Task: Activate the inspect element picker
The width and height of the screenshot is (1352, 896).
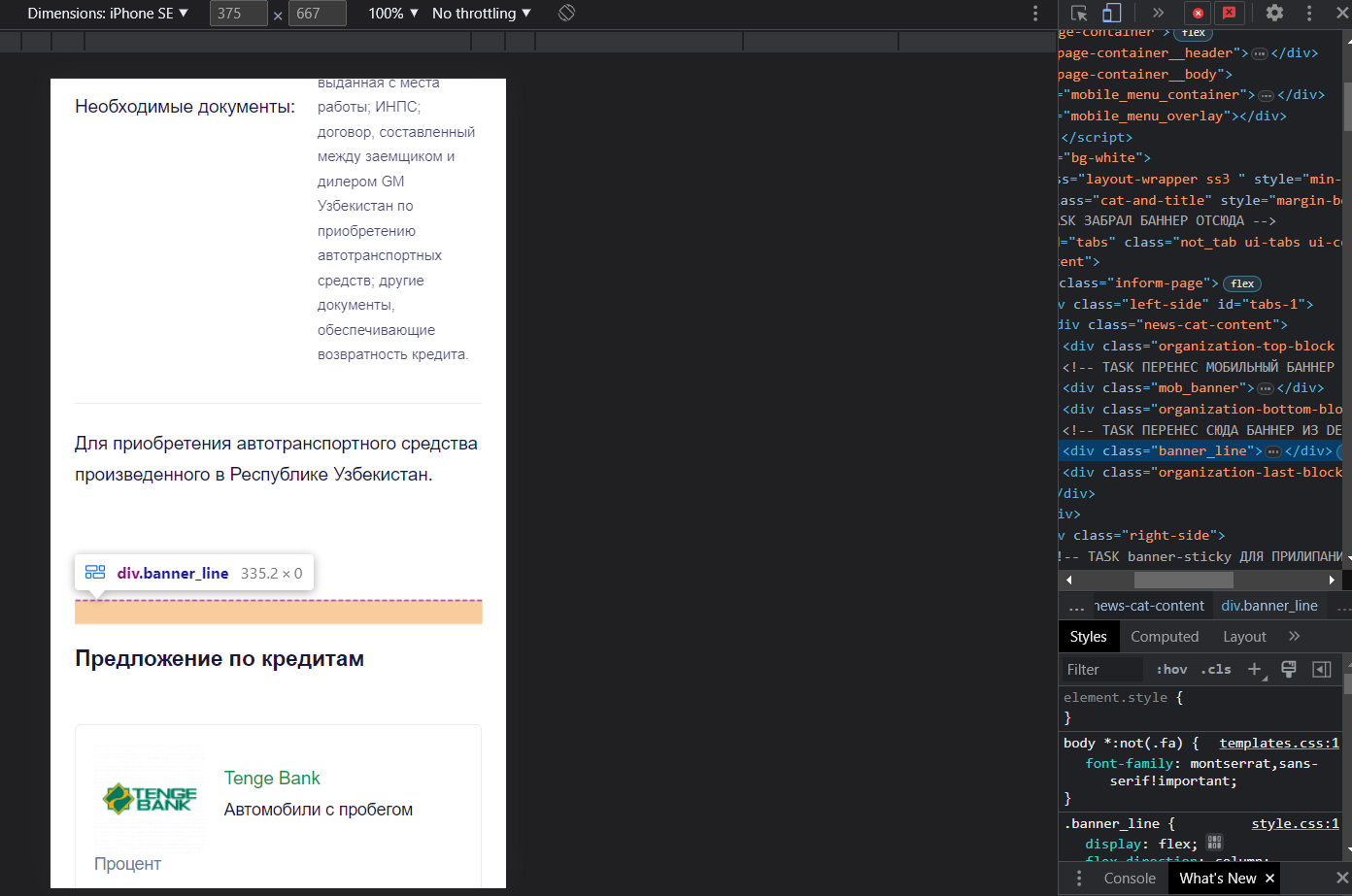Action: point(1079,13)
